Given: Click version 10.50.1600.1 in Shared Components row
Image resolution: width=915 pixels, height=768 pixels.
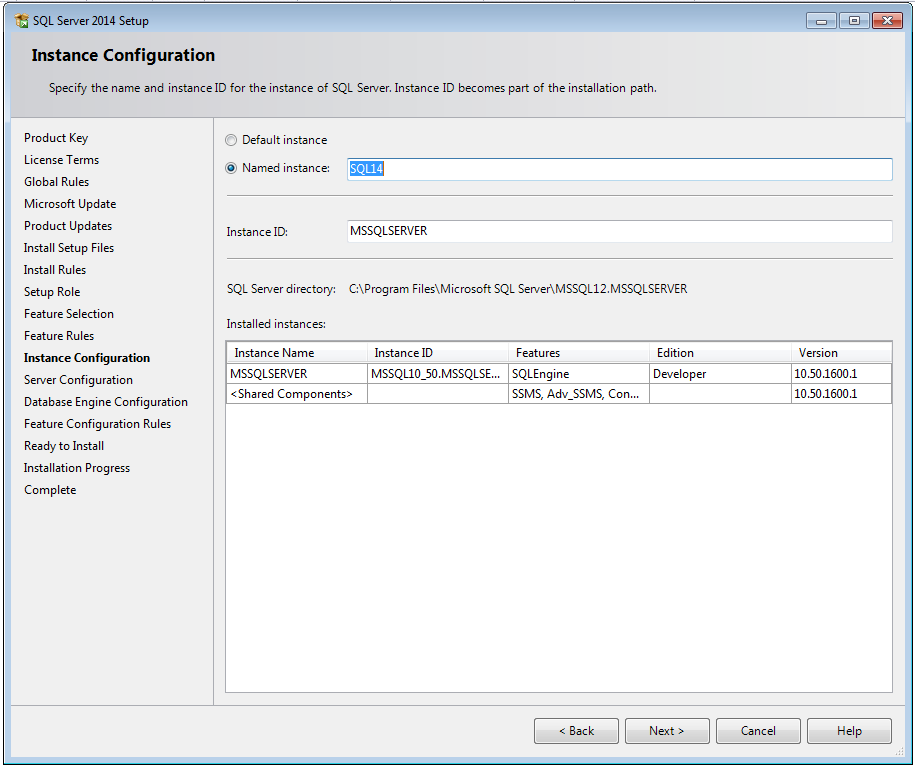Looking at the screenshot, I should (x=841, y=394).
